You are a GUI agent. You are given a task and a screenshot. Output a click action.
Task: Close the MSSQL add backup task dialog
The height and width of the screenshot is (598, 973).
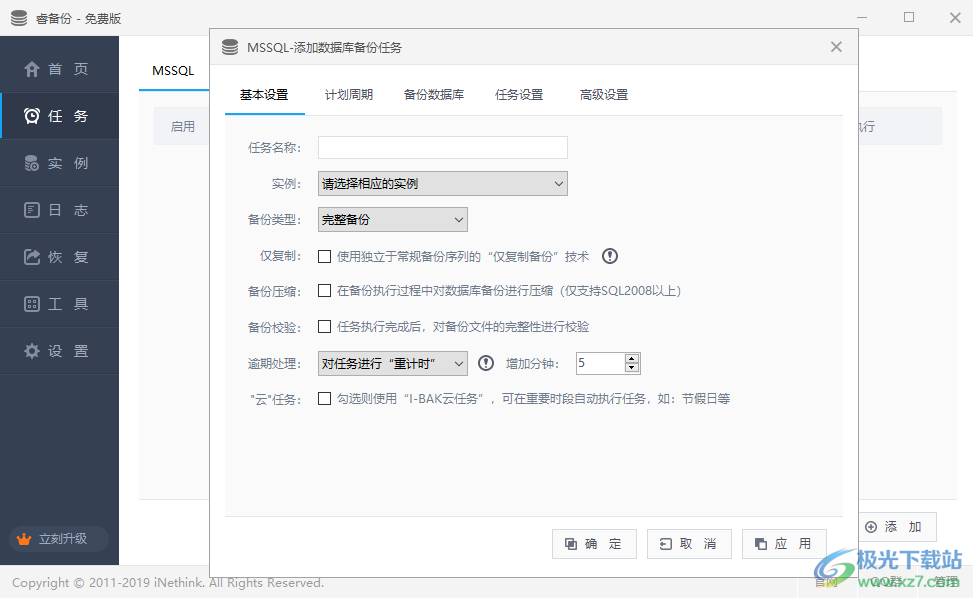click(836, 47)
